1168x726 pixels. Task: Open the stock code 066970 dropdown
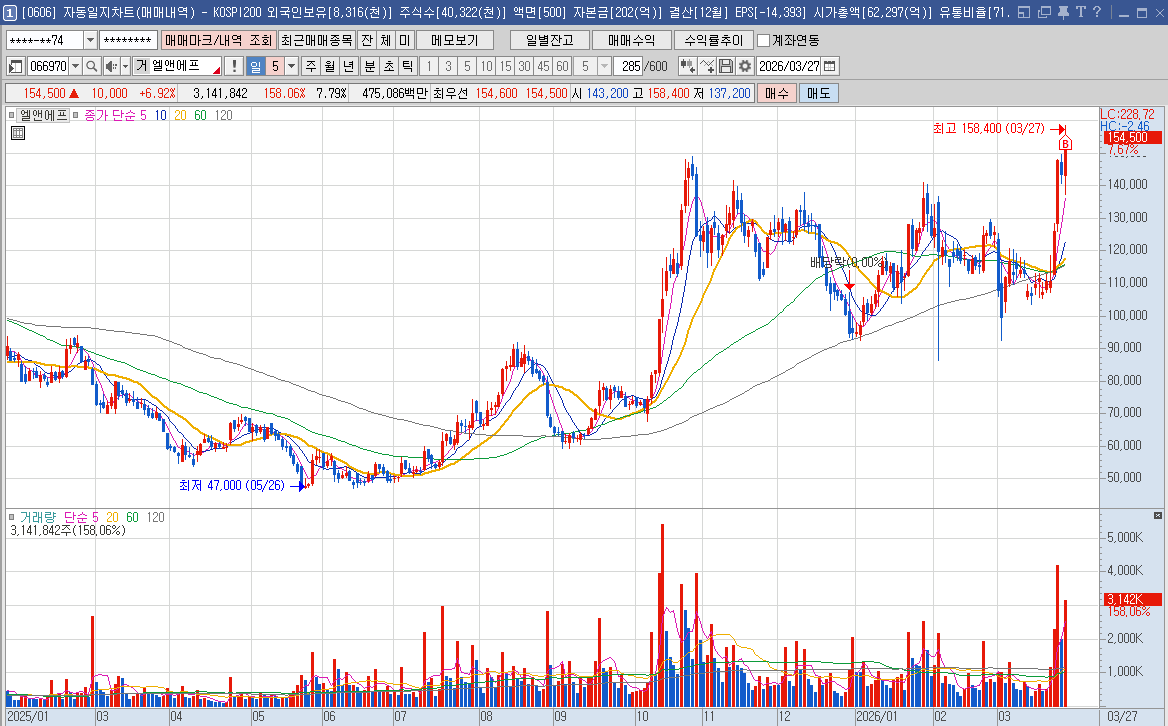(x=75, y=66)
